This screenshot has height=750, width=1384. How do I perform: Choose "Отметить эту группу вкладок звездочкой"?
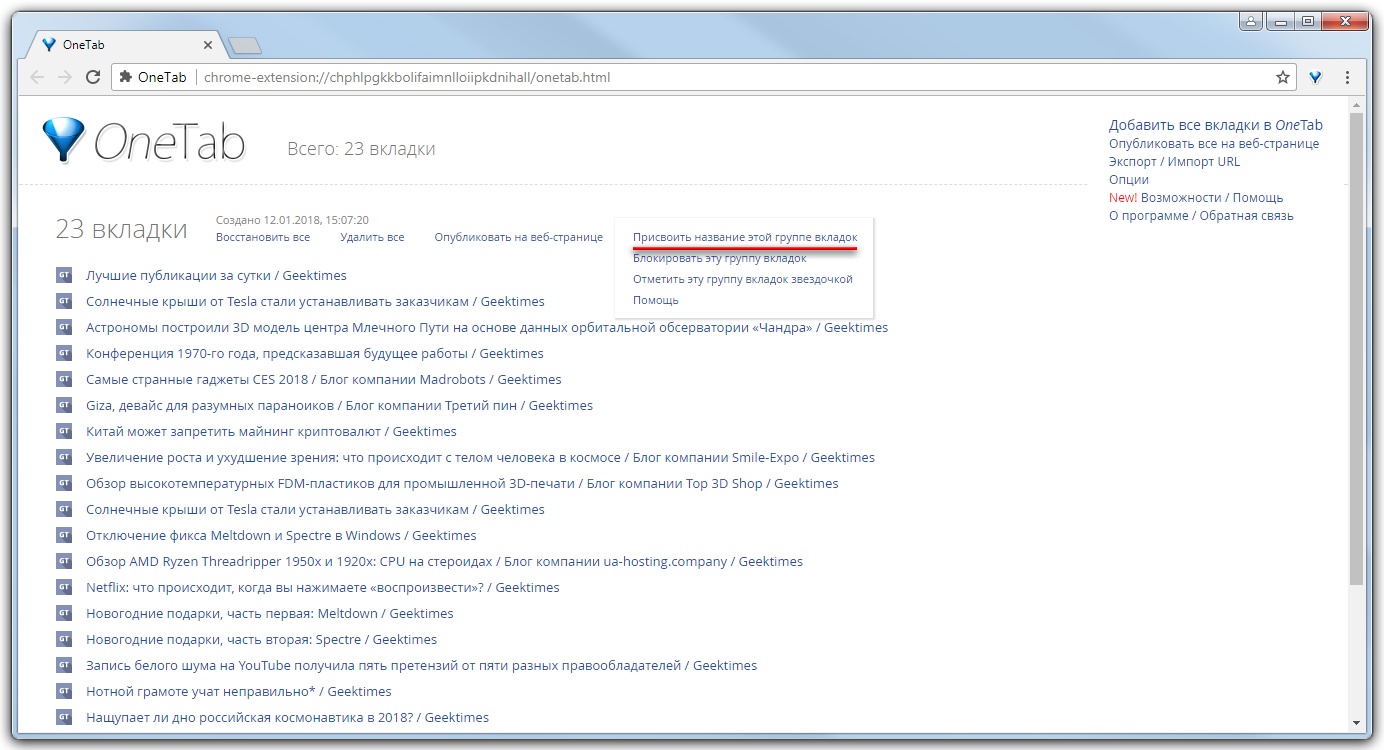point(743,279)
